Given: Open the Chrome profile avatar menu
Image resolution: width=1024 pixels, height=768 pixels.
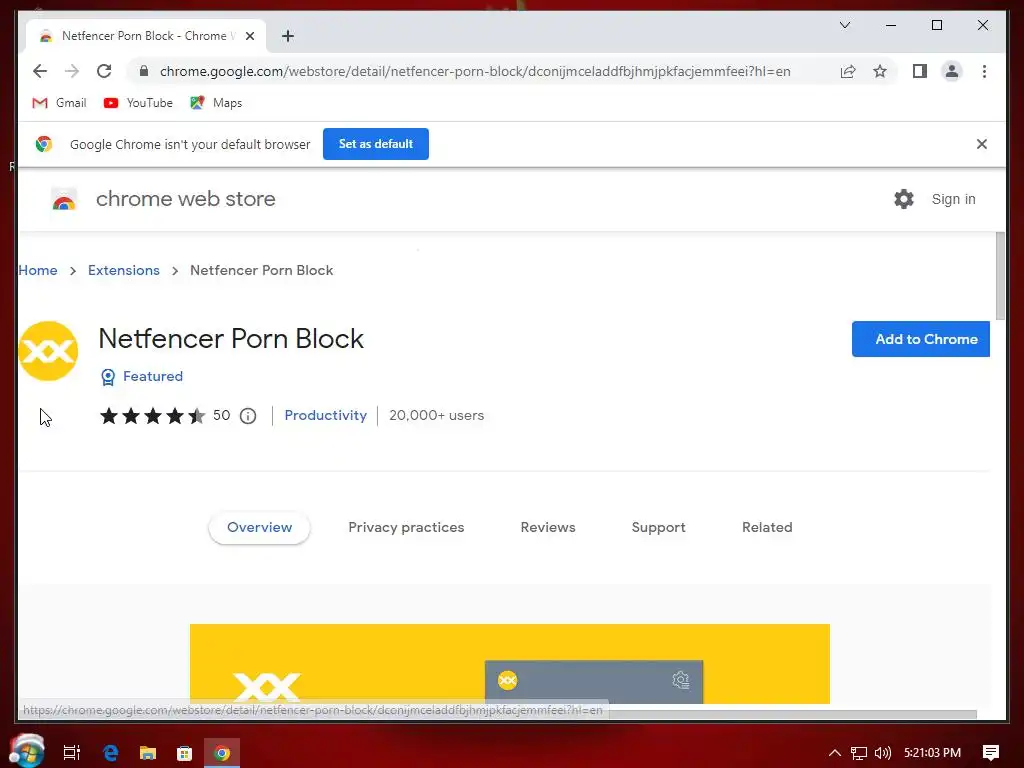Looking at the screenshot, I should coord(952,71).
